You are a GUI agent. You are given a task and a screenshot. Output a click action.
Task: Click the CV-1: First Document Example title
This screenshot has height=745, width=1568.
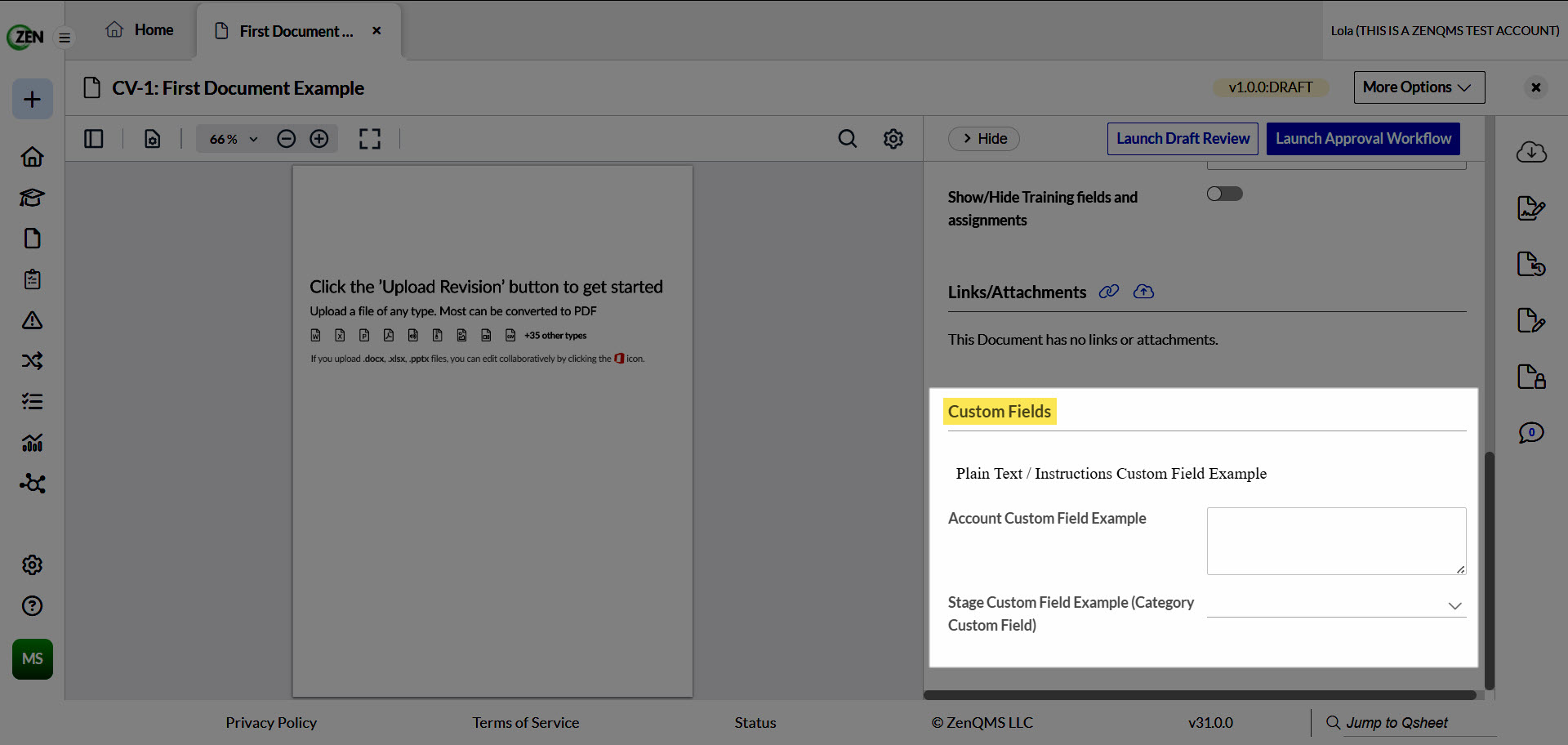coord(238,88)
